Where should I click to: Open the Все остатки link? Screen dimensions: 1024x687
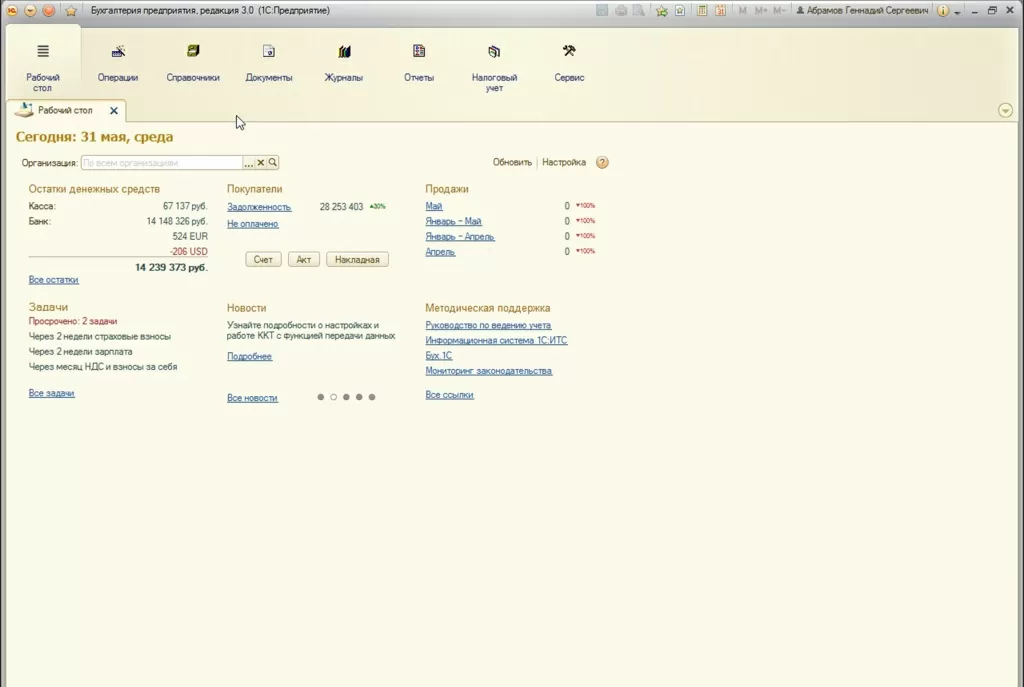tap(54, 280)
